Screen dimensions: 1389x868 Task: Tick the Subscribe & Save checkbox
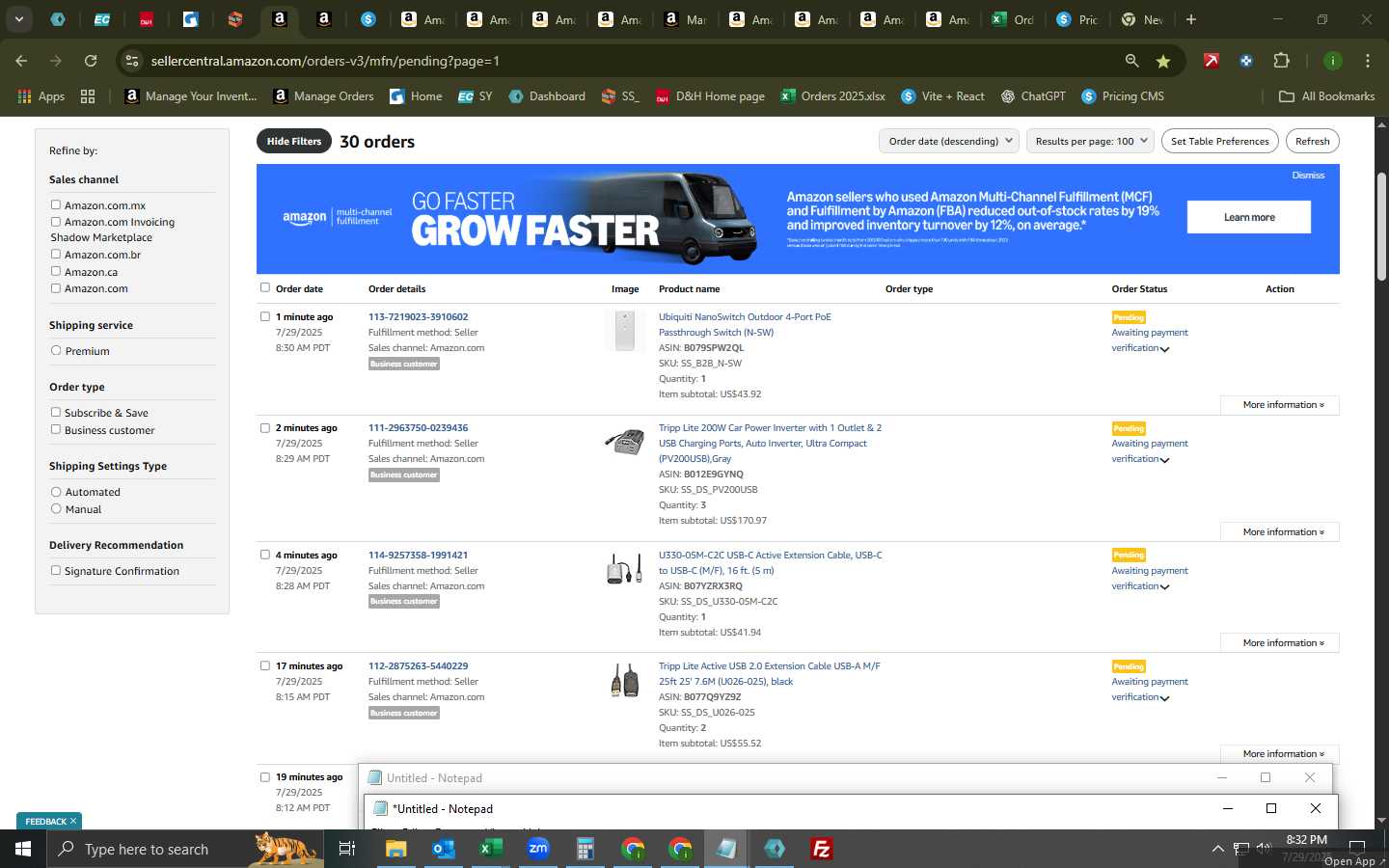56,412
